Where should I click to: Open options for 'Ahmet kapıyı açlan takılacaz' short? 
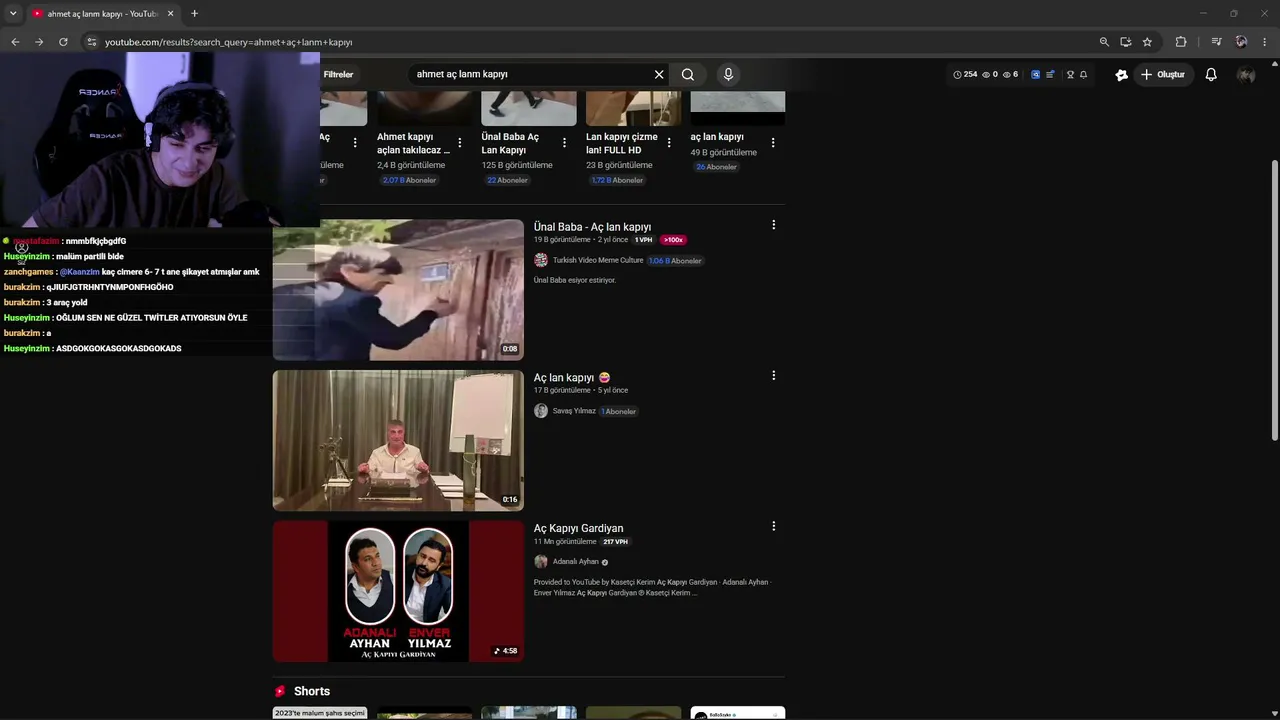click(459, 143)
